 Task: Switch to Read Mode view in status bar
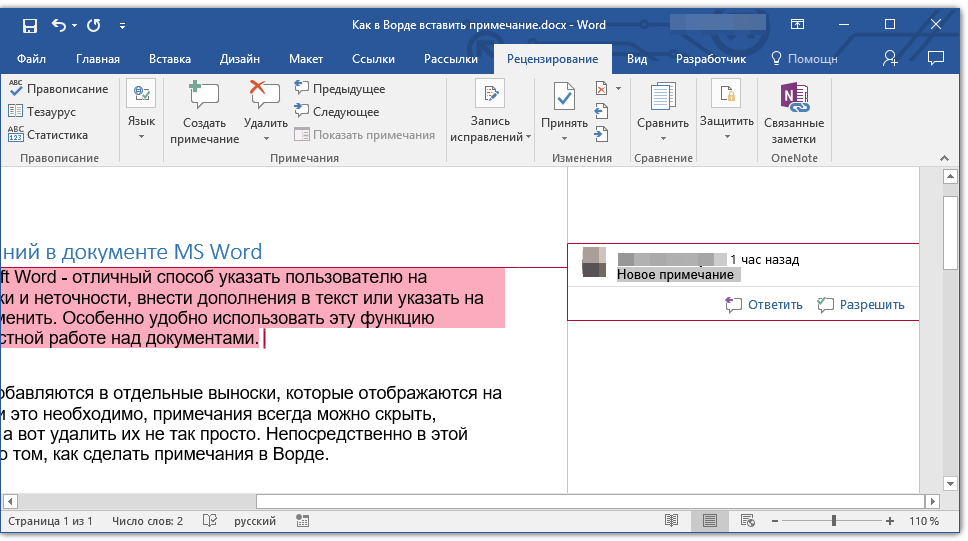click(672, 521)
